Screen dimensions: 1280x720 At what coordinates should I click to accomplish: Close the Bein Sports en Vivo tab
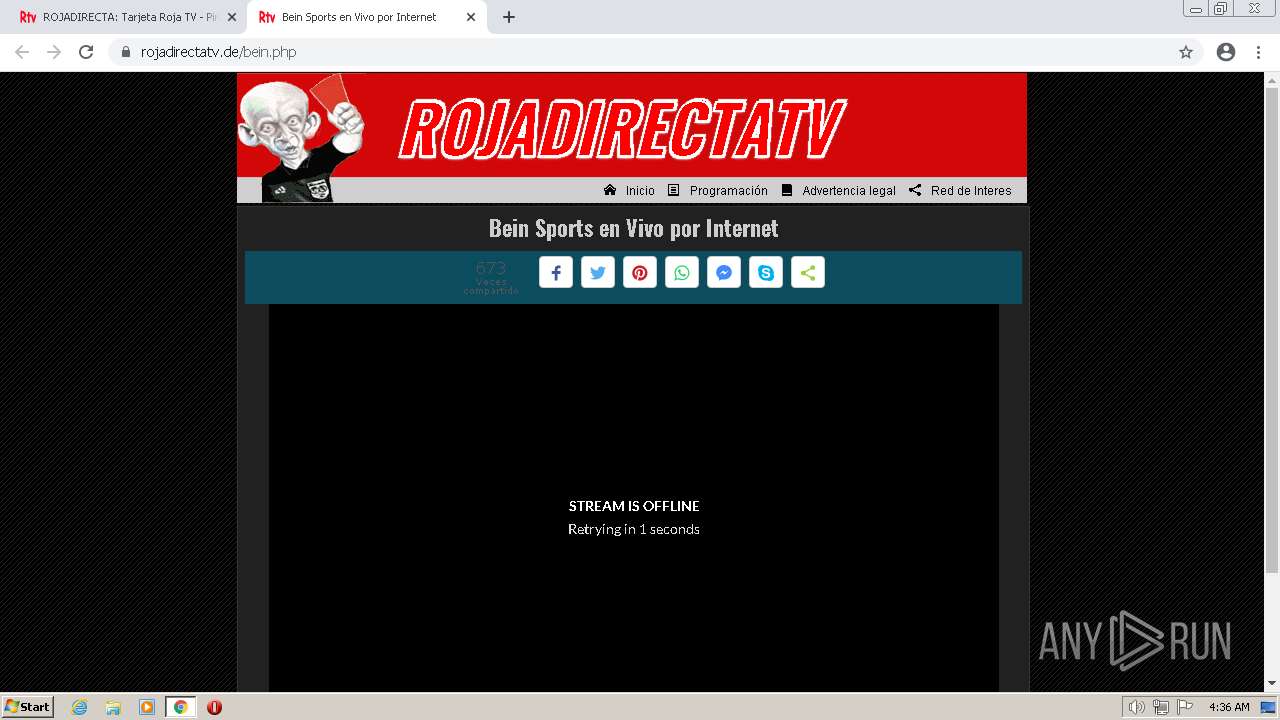(471, 17)
